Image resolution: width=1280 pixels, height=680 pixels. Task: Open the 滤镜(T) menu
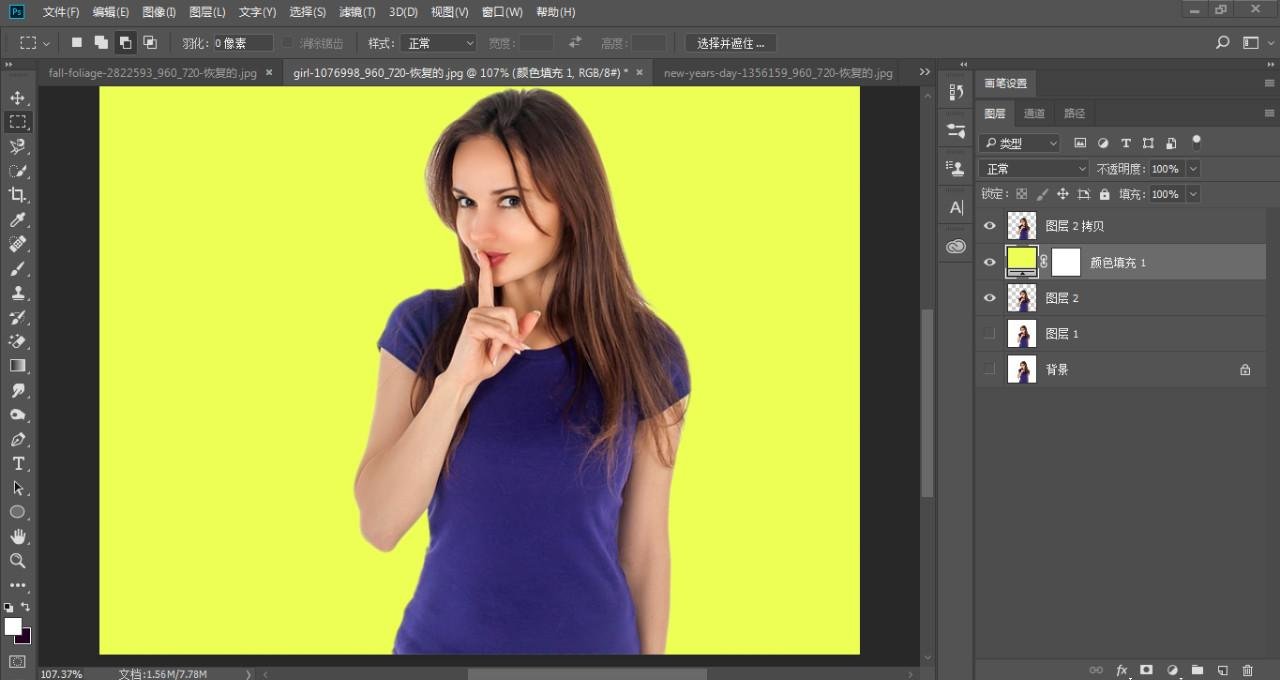pyautogui.click(x=357, y=12)
